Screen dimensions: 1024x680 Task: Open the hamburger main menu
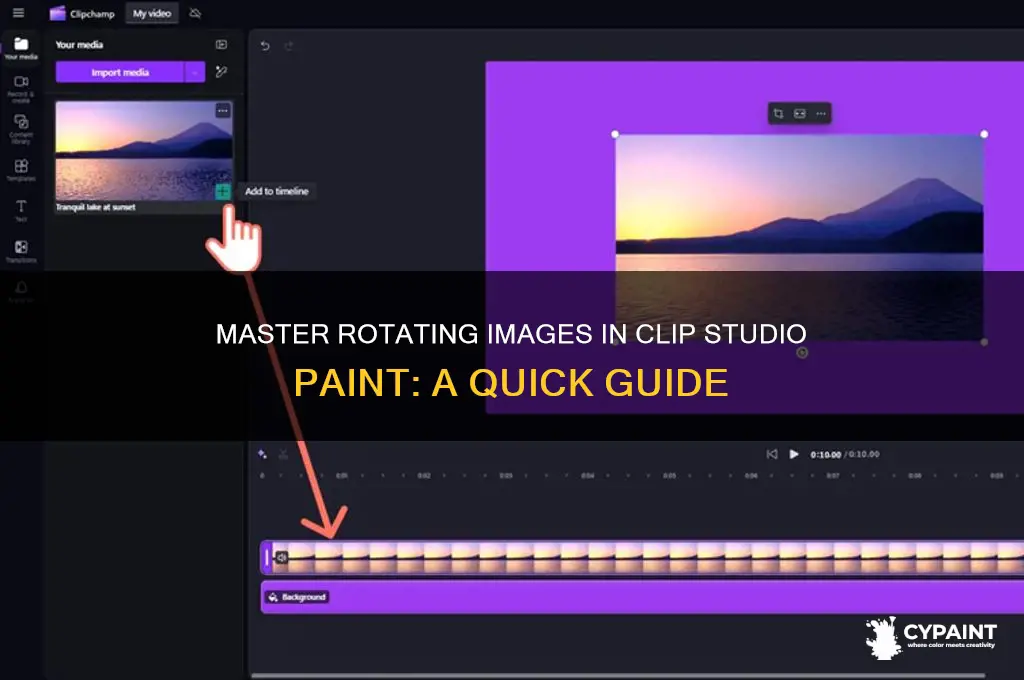[x=18, y=12]
